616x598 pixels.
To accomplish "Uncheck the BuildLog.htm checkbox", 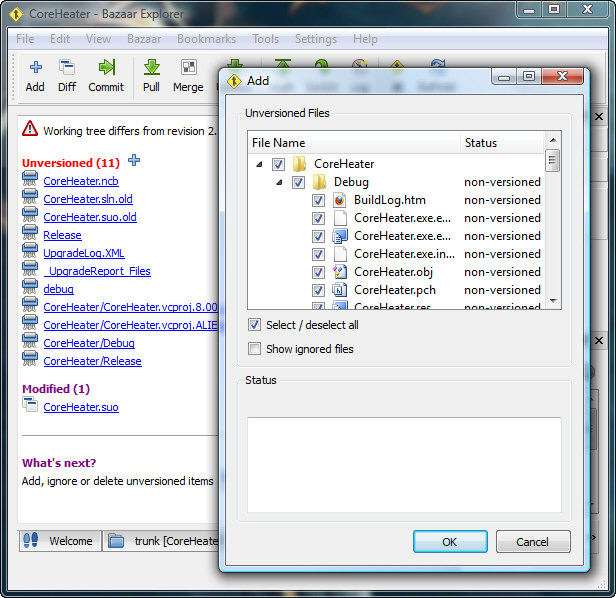I will click(318, 200).
